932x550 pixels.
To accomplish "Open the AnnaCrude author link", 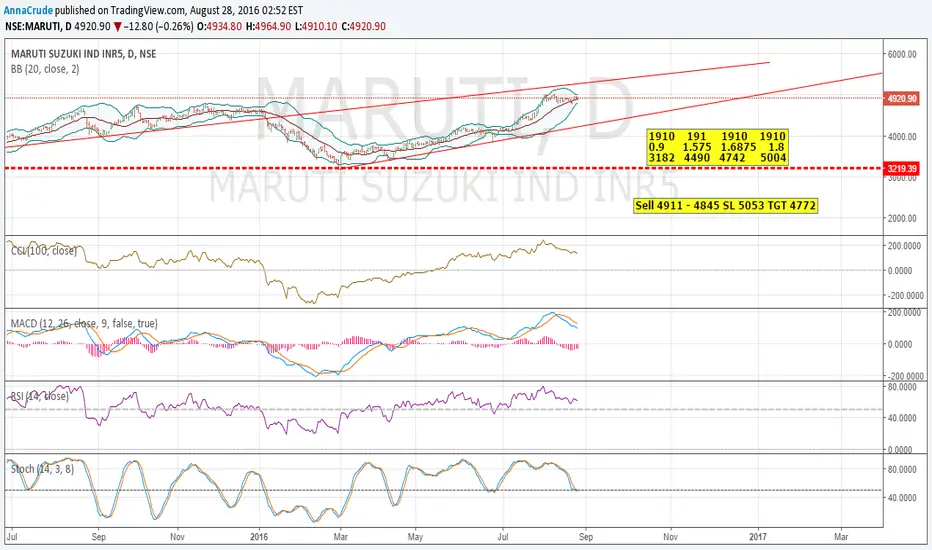I will 29,10.
